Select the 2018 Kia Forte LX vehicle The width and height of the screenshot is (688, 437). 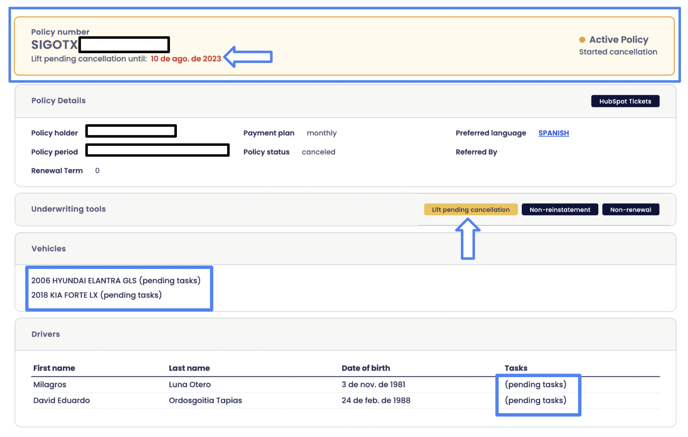[96, 295]
